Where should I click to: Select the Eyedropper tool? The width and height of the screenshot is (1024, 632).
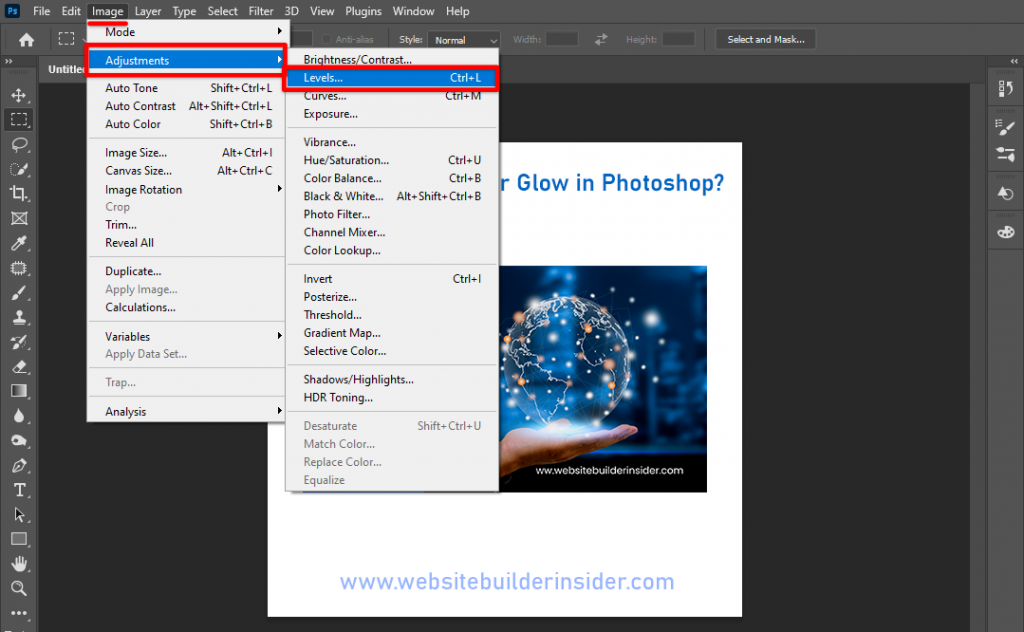point(20,242)
